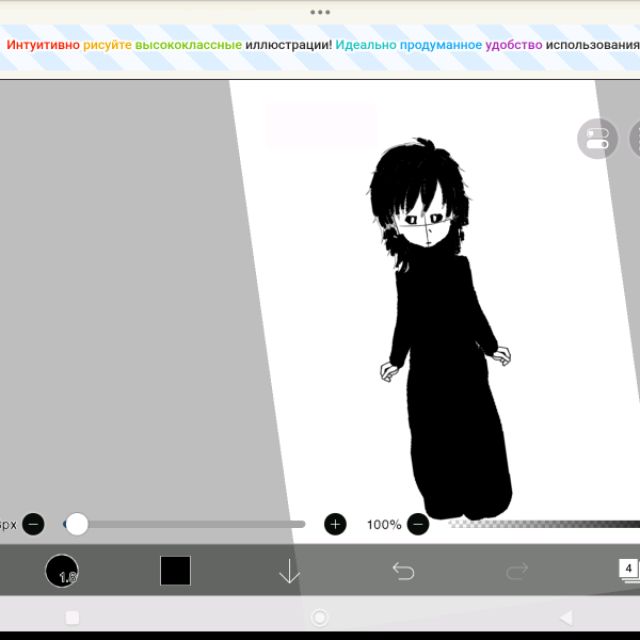Toggle the quick settings switch icon
Screen dimensions: 640x640
pyautogui.click(x=597, y=139)
